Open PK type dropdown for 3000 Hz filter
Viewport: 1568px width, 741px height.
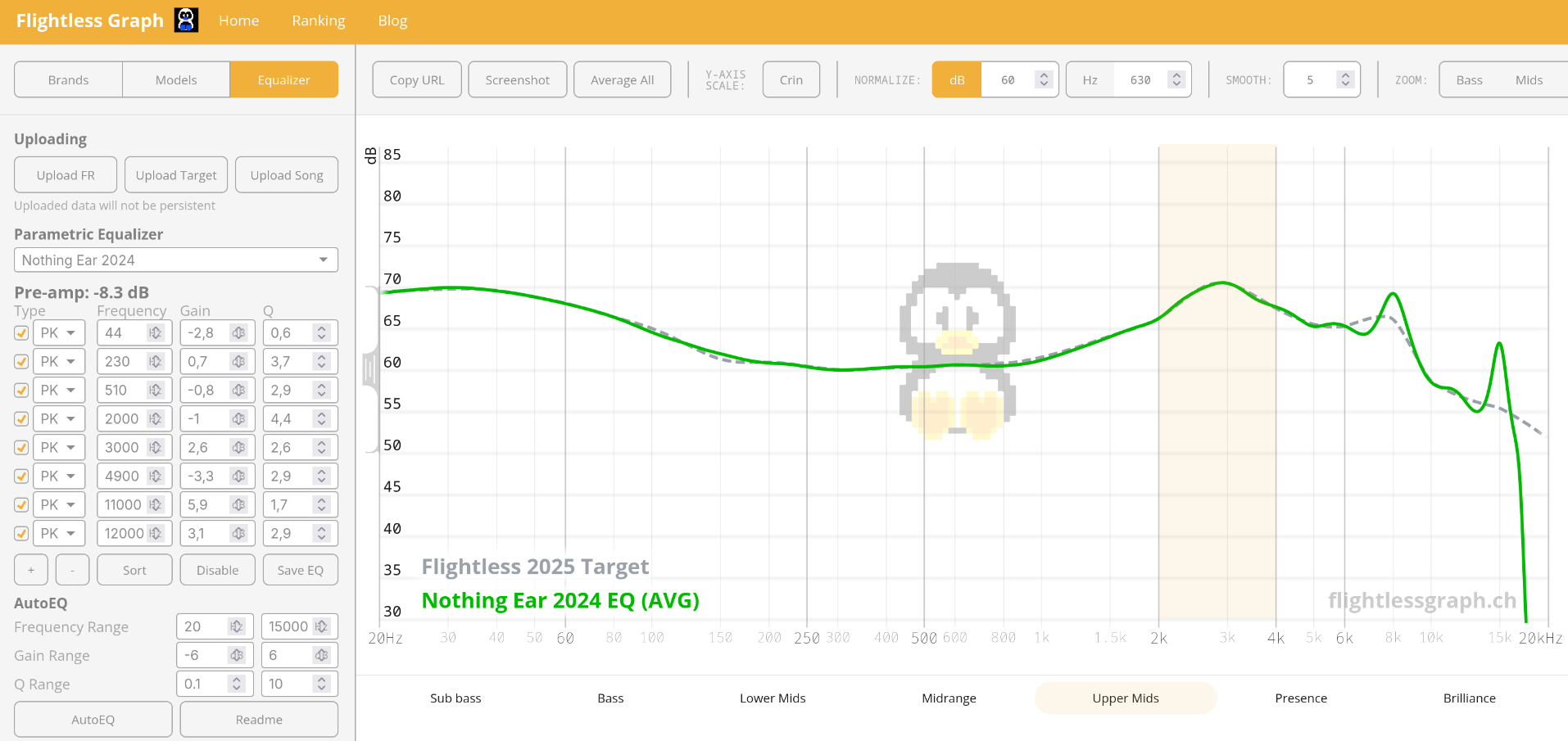pyautogui.click(x=59, y=448)
